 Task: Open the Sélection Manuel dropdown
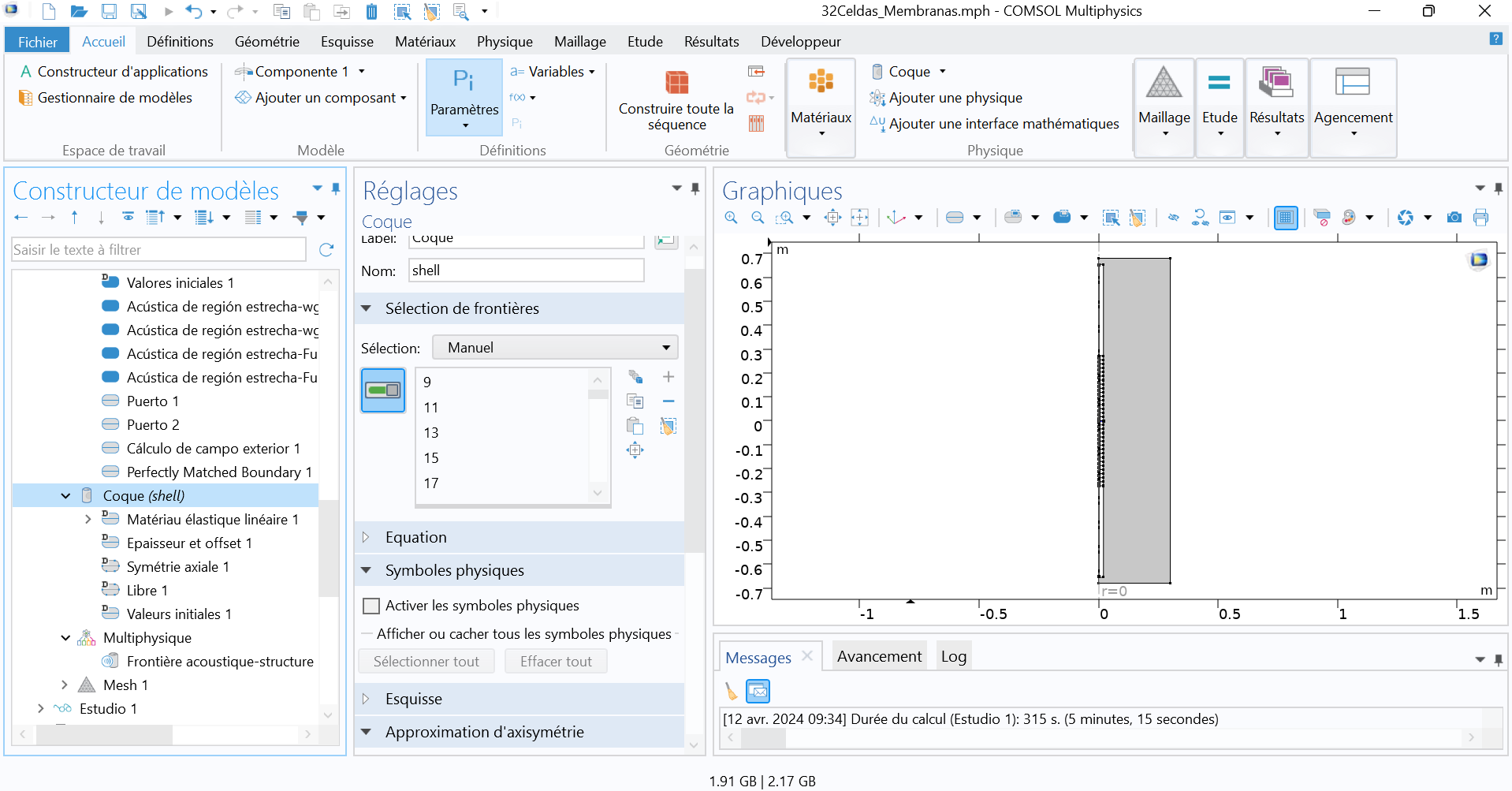point(555,348)
